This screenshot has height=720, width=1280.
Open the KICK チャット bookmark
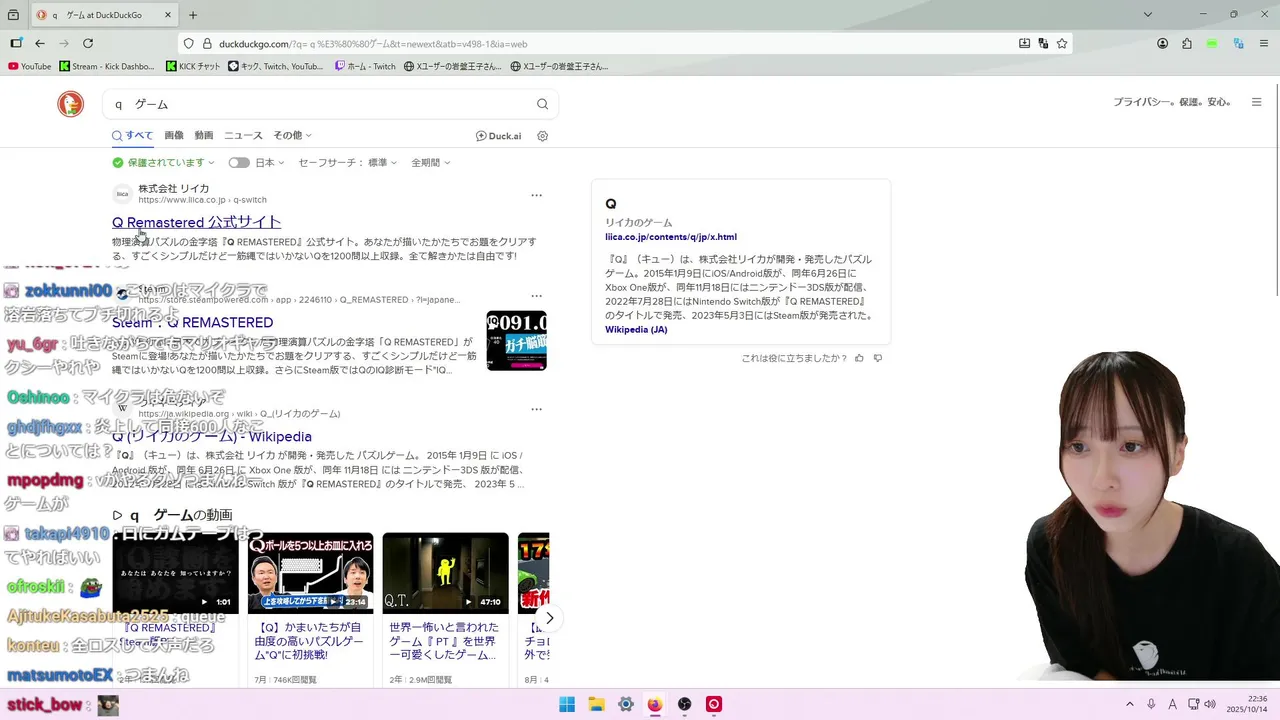(x=193, y=67)
